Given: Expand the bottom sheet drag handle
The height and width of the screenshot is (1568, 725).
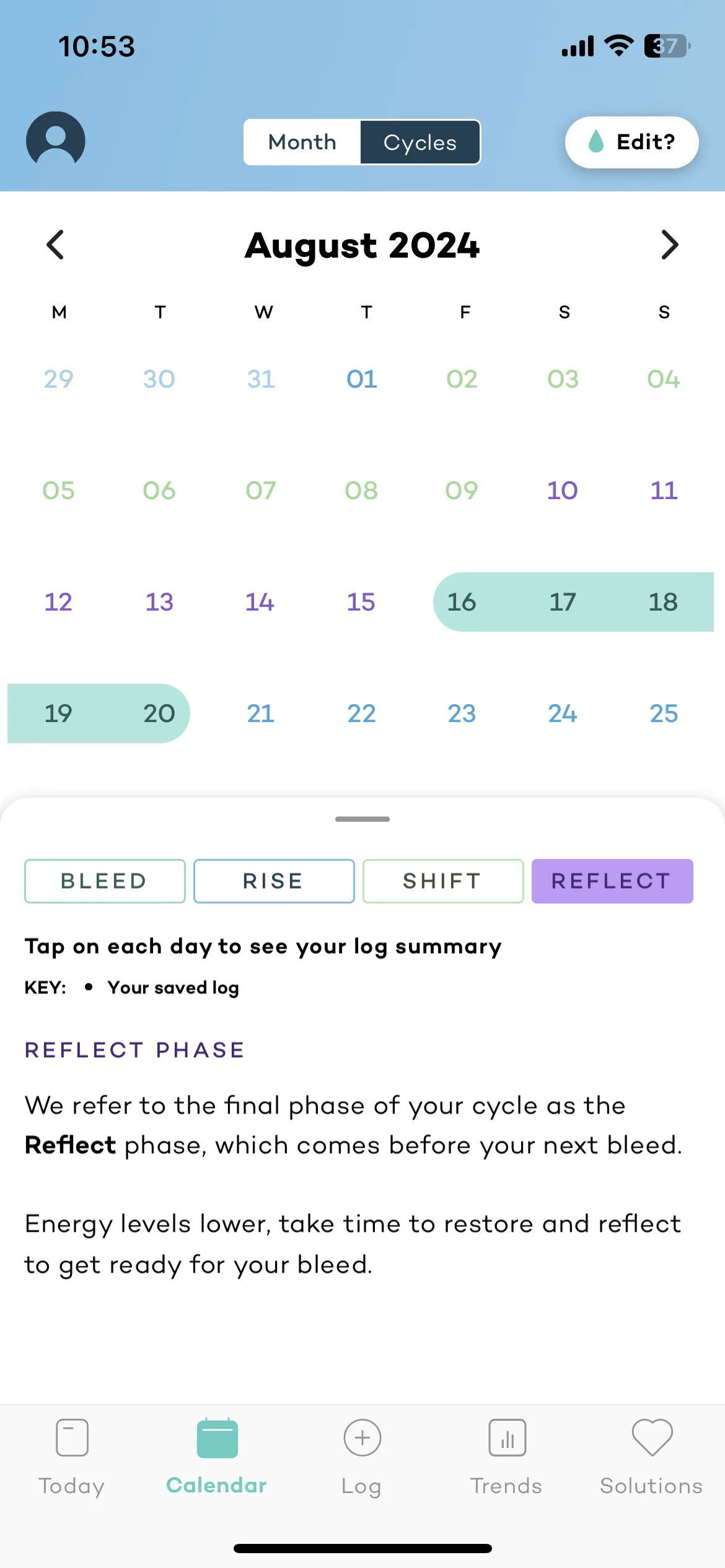Looking at the screenshot, I should click(x=362, y=819).
